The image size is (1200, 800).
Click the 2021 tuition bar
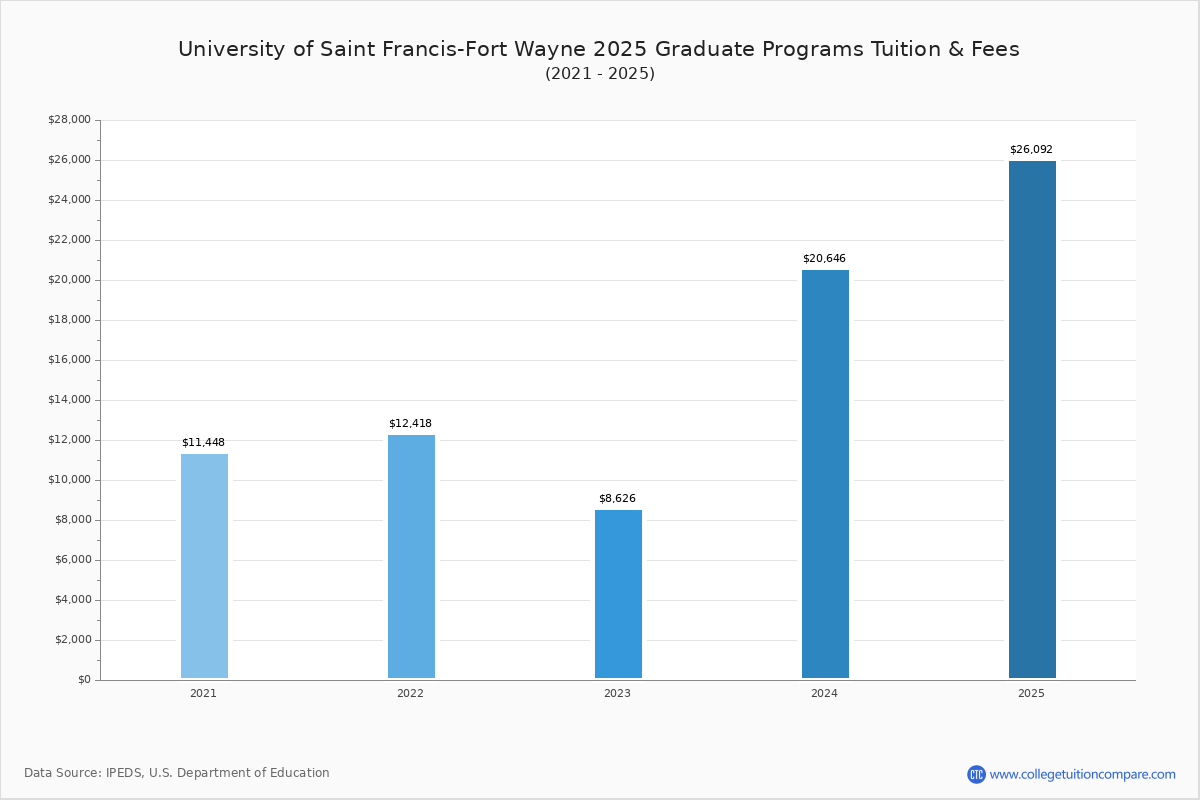[204, 566]
